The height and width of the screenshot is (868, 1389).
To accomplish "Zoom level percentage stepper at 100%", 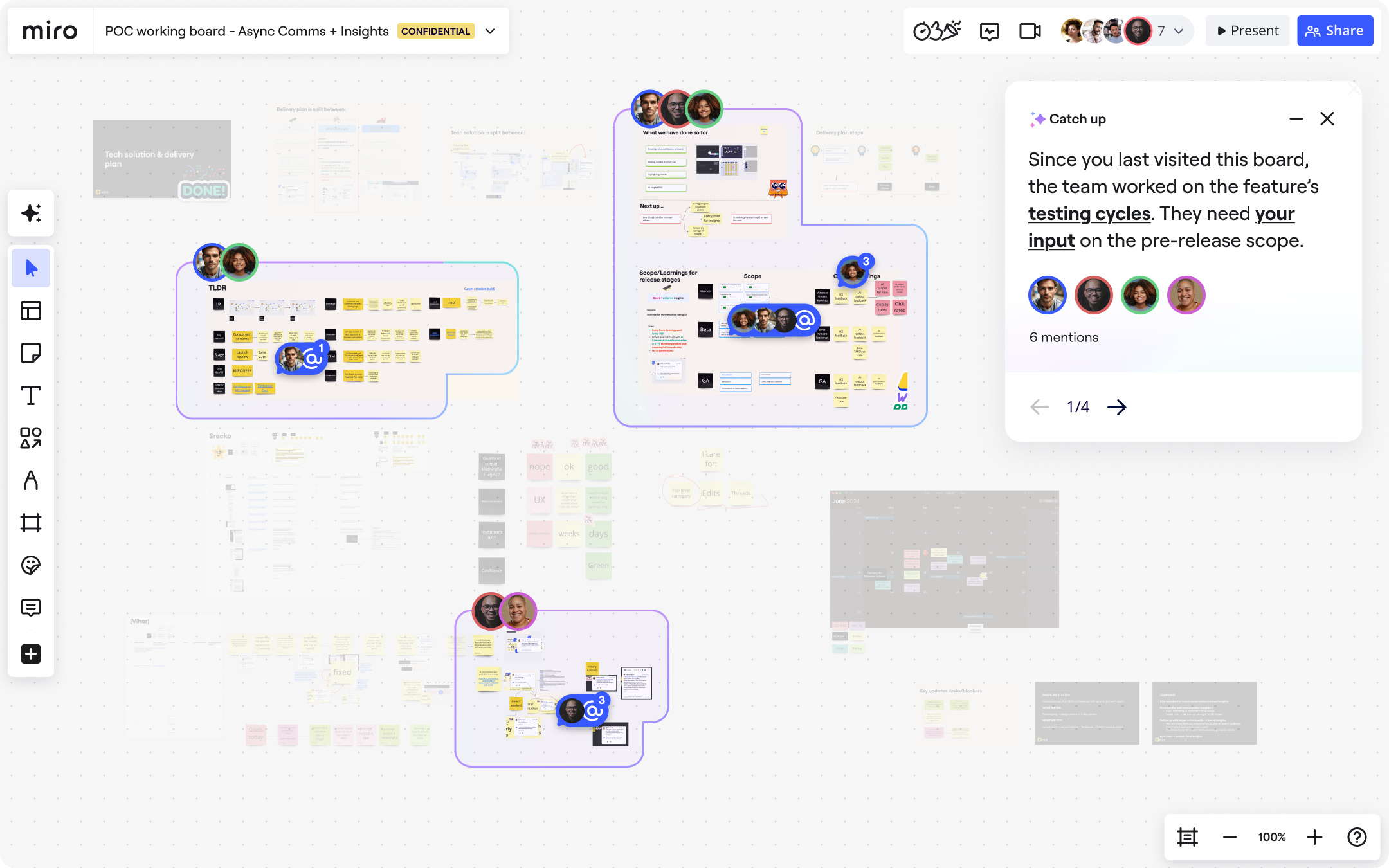I will pos(1272,837).
